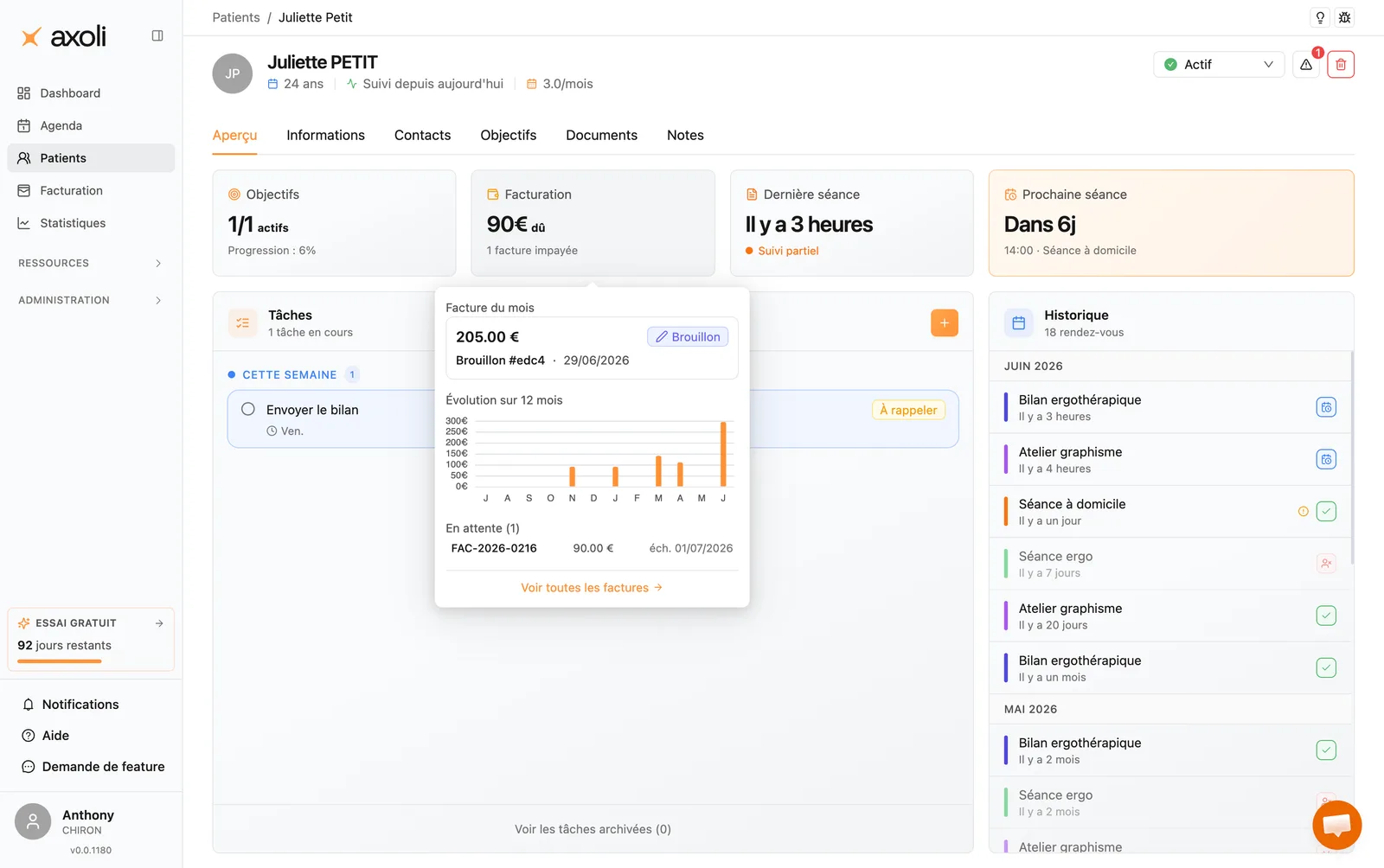Image resolution: width=1384 pixels, height=868 pixels.
Task: Open the Actif status dropdown
Action: click(x=1218, y=65)
